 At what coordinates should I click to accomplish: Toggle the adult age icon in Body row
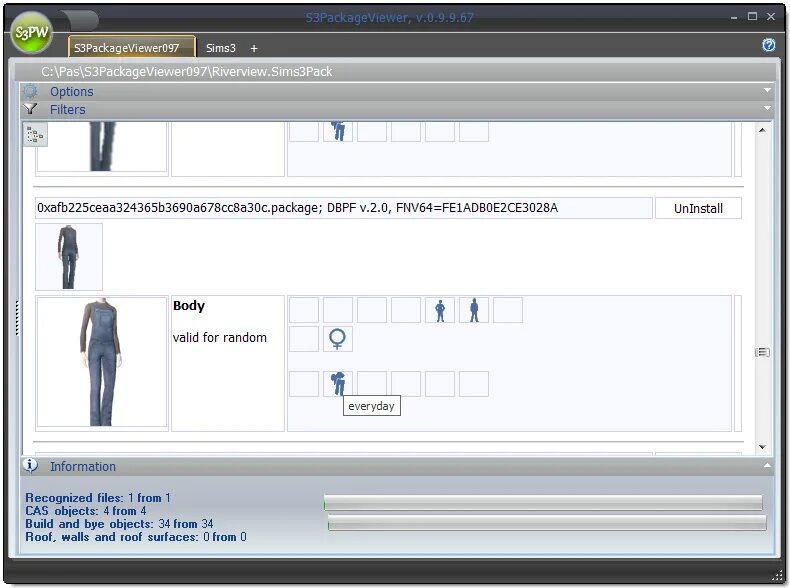pos(474,310)
